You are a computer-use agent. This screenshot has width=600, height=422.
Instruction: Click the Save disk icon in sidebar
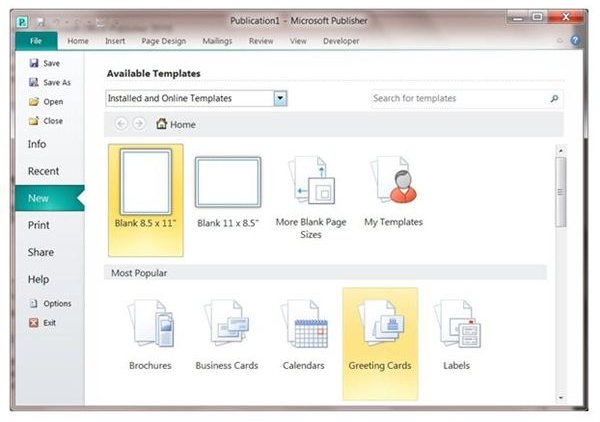[x=34, y=63]
